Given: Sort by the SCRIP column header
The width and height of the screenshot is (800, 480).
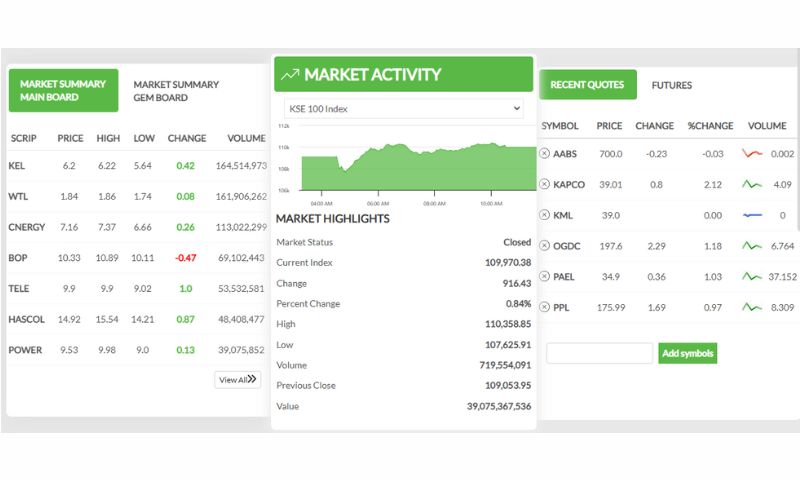Looking at the screenshot, I should (x=23, y=138).
